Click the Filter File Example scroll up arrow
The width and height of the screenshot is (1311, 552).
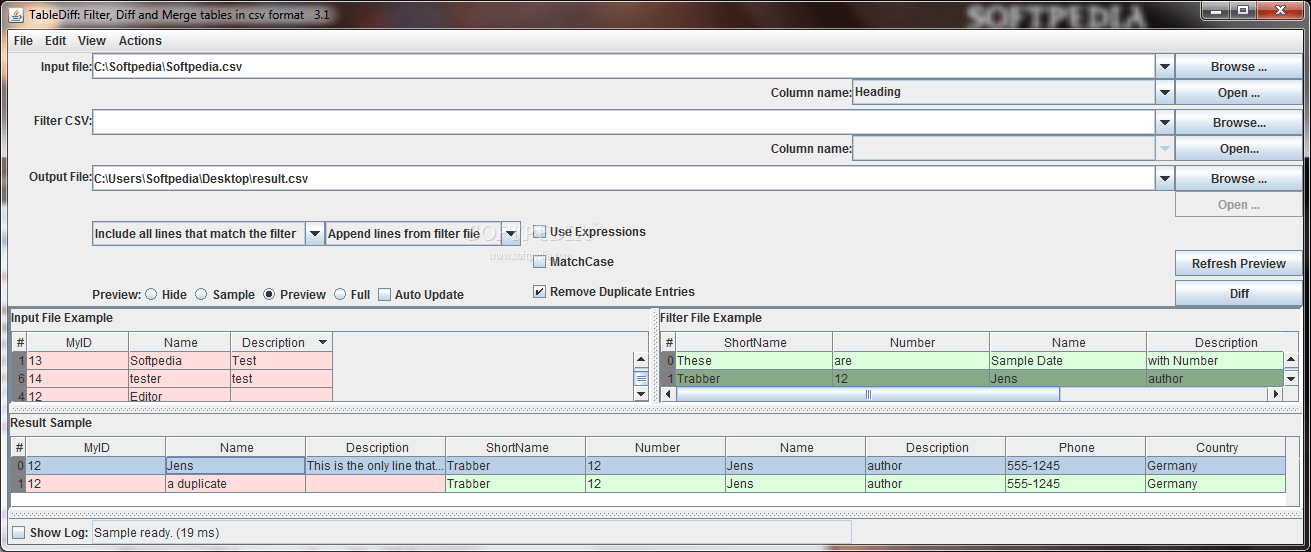1291,360
